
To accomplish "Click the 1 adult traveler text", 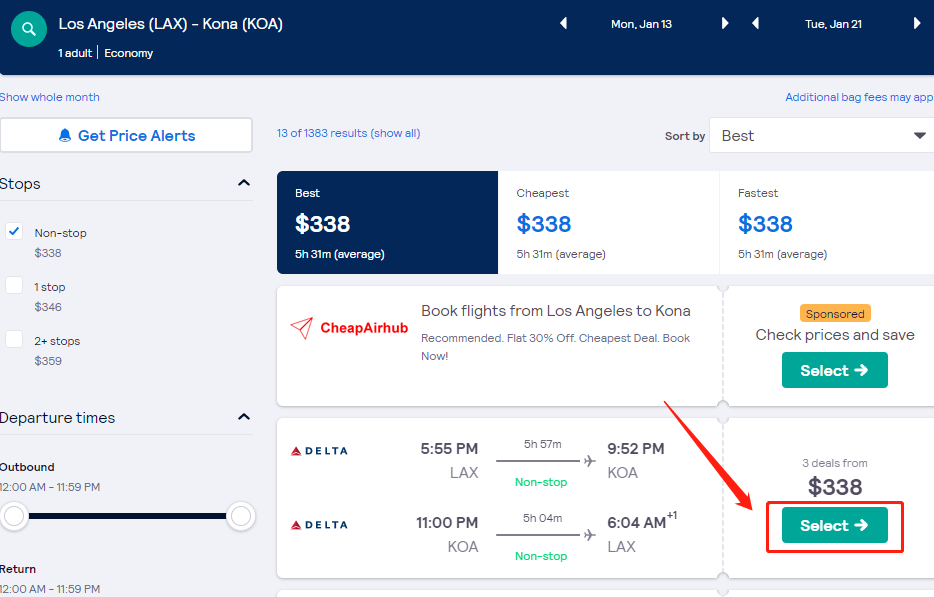I will pyautogui.click(x=75, y=53).
